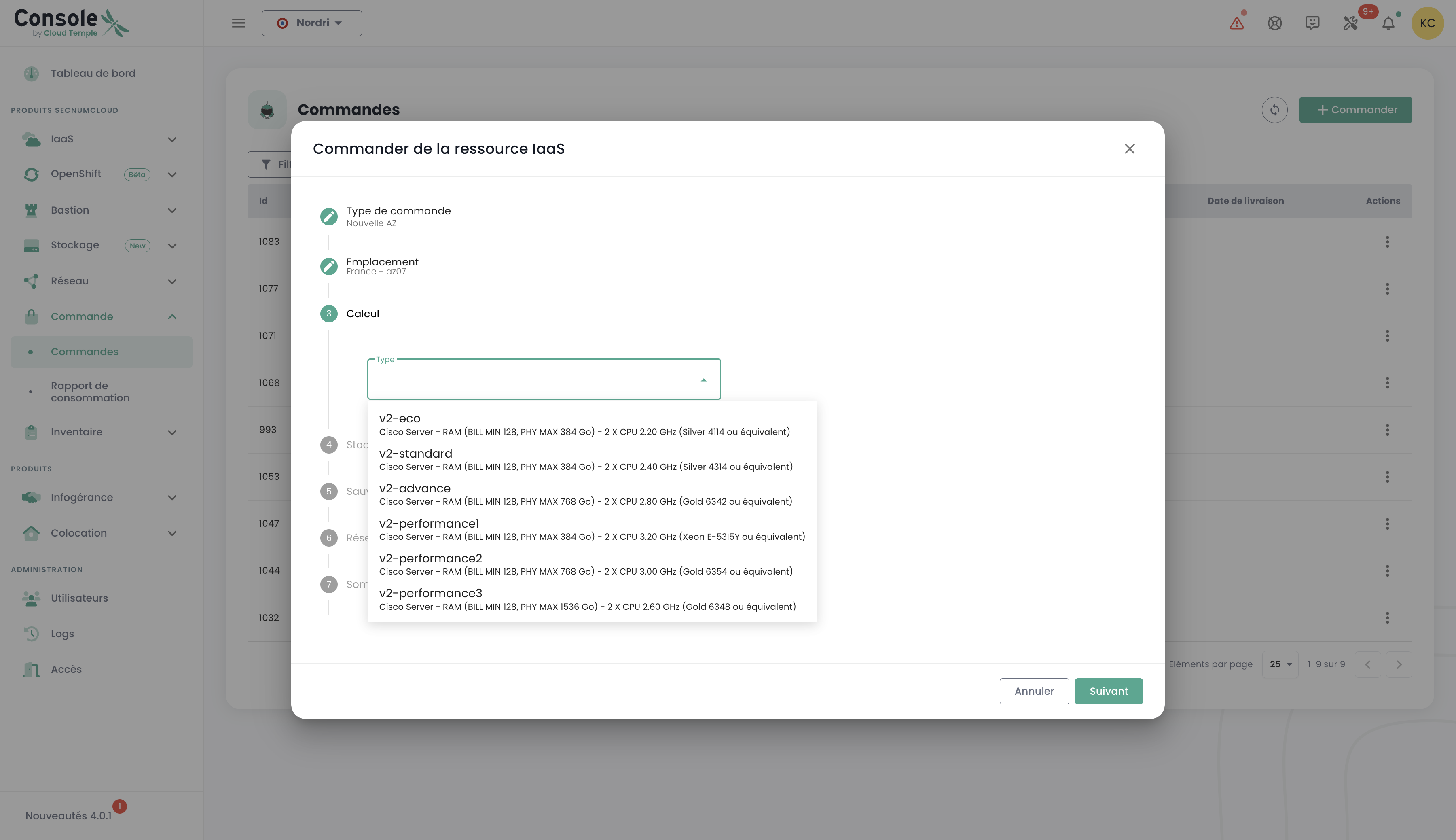Edit the Emplacement step pencil icon
1456x840 pixels.
coord(329,266)
